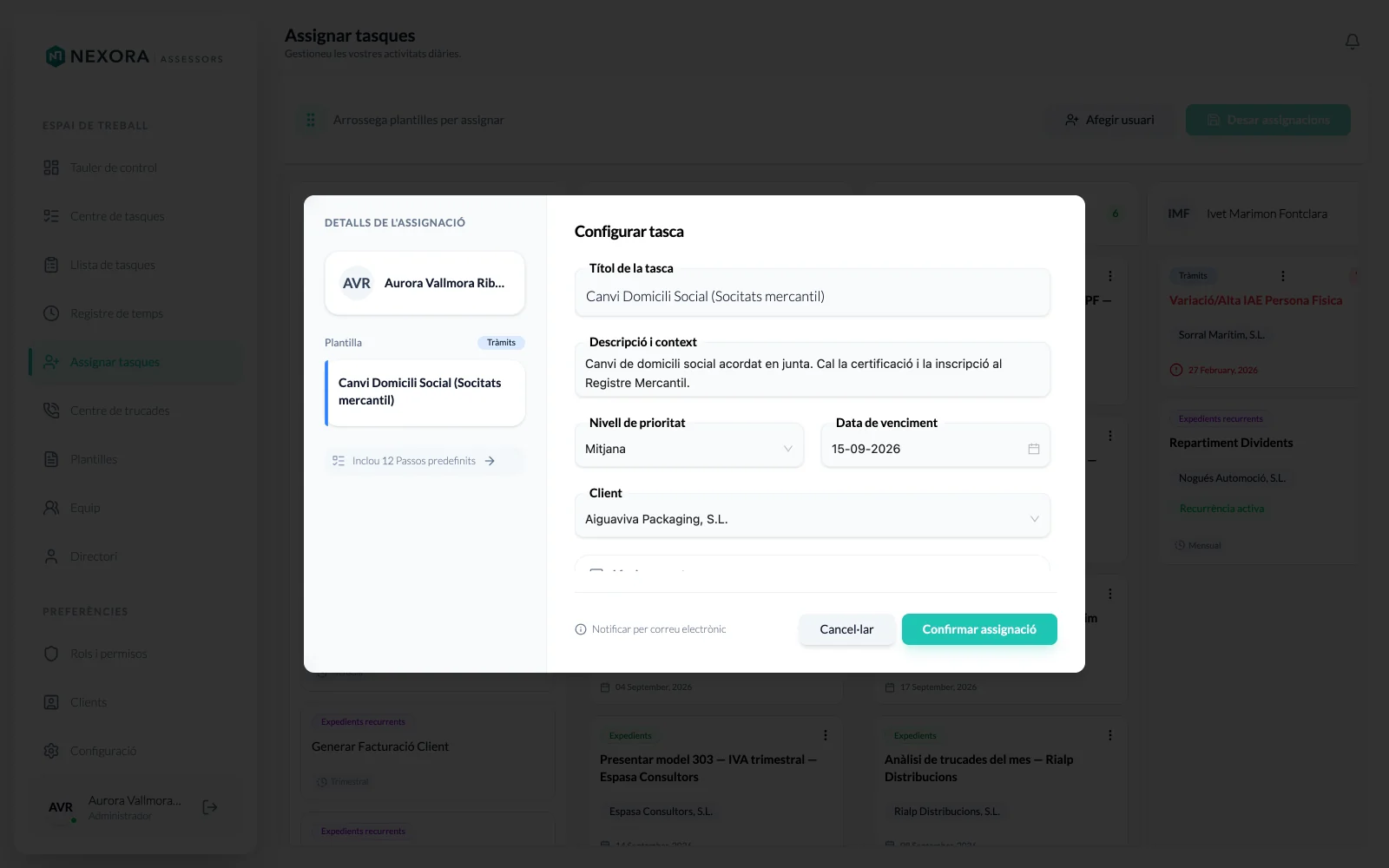The height and width of the screenshot is (868, 1389).
Task: Click the Rols i permisos shield icon
Action: [x=51, y=654]
